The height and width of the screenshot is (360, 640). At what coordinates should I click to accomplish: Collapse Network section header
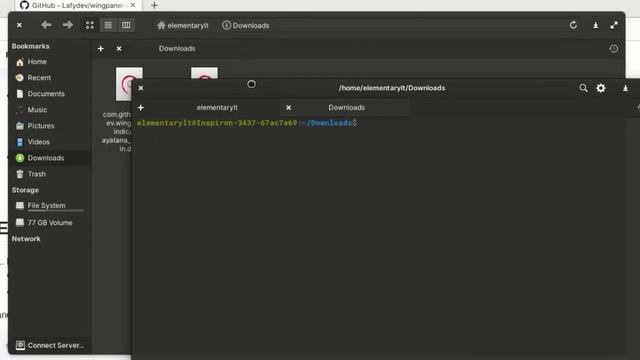[26, 239]
